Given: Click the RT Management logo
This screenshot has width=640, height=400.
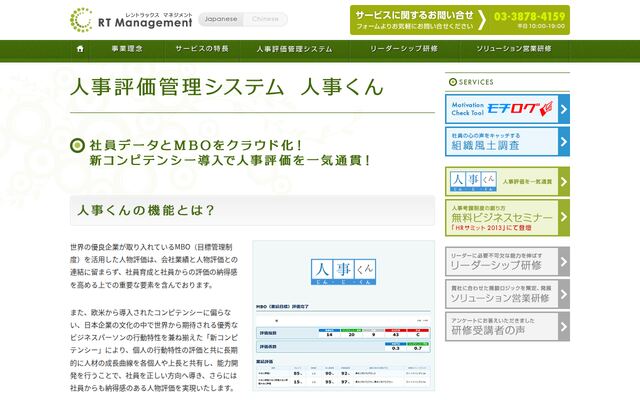Looking at the screenshot, I should 131,20.
